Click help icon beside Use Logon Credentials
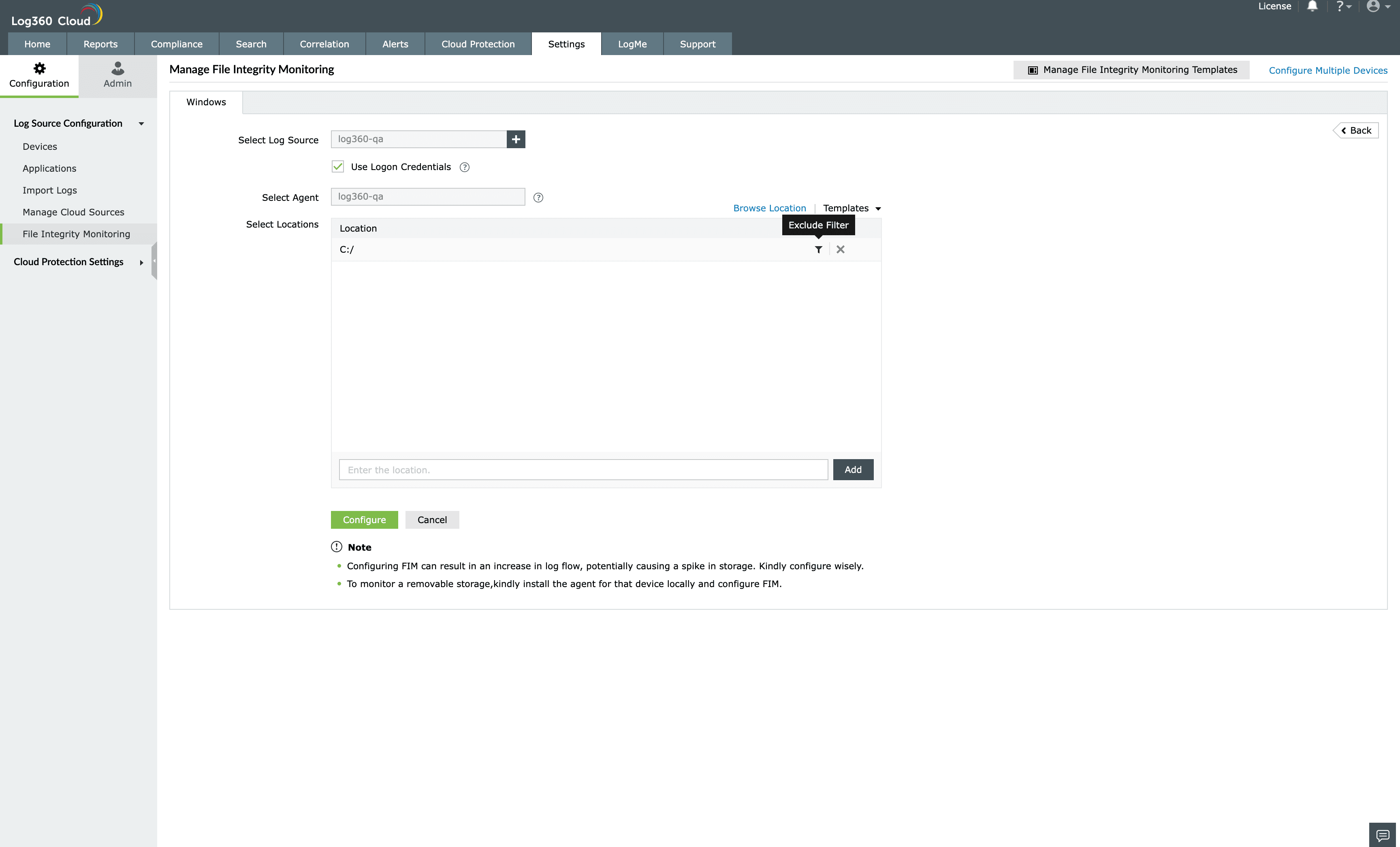This screenshot has height=847, width=1400. tap(464, 167)
